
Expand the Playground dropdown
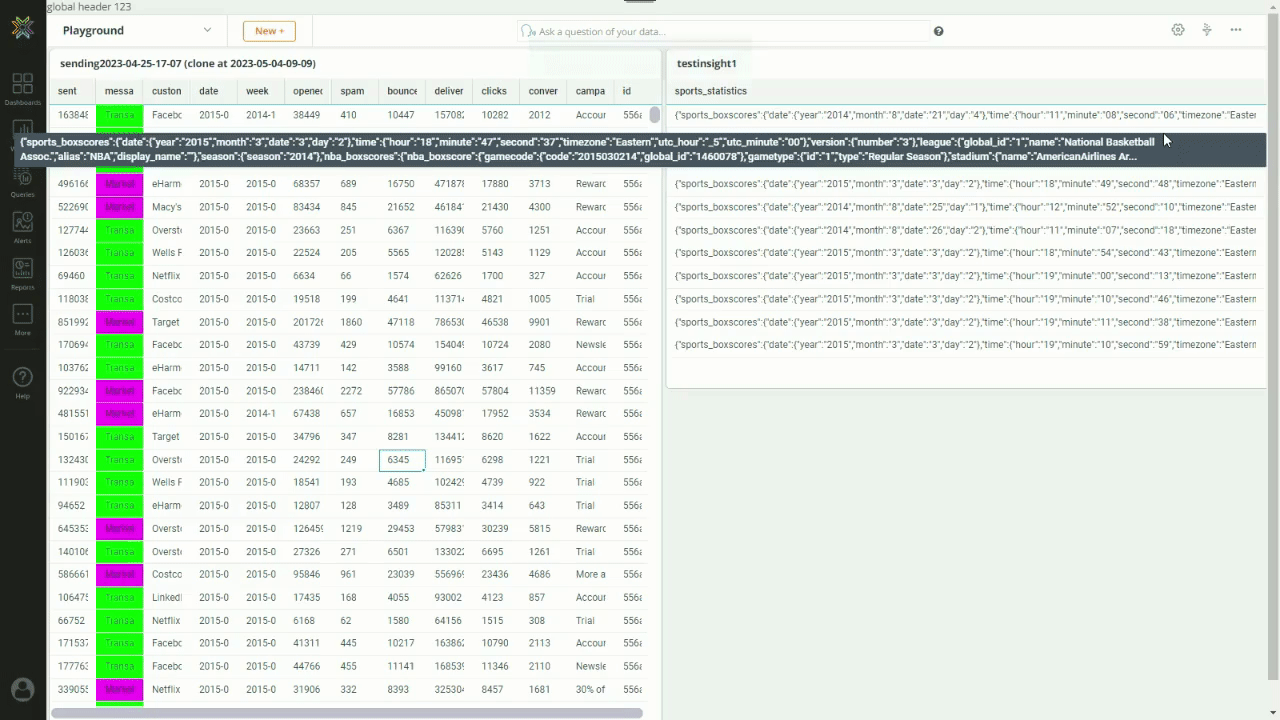click(x=207, y=30)
